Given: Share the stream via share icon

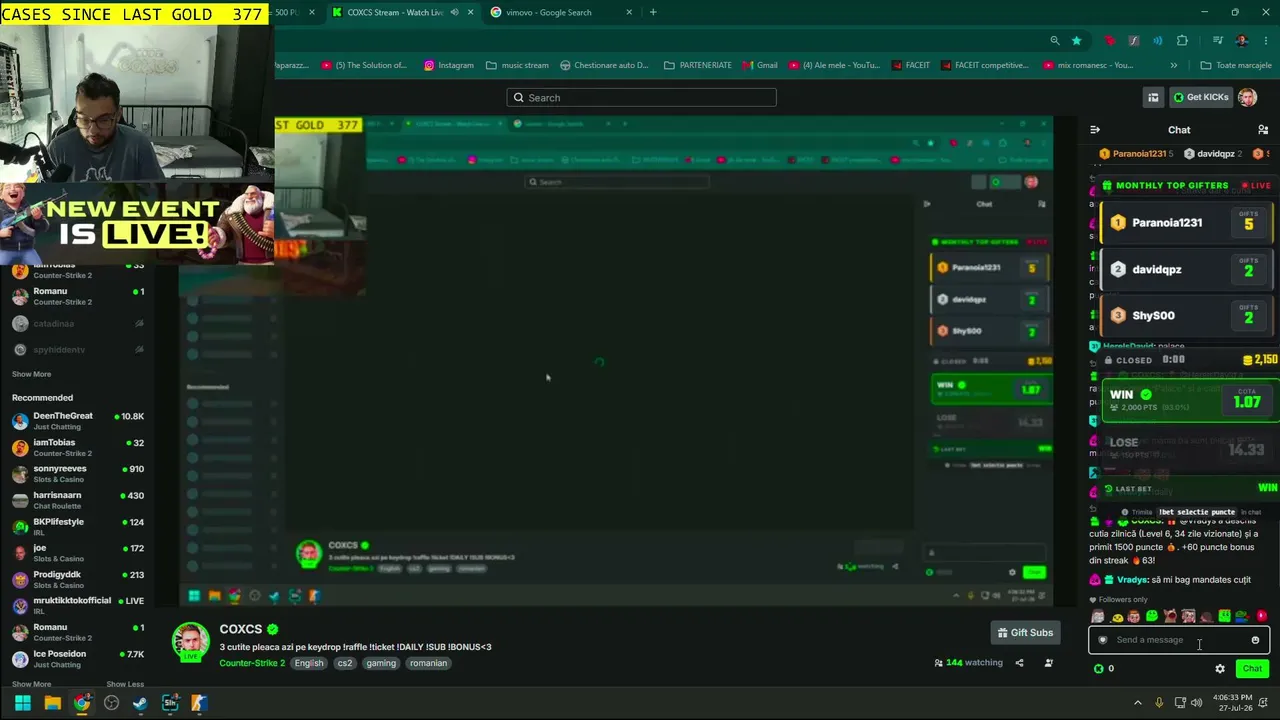Looking at the screenshot, I should pyautogui.click(x=1019, y=663).
